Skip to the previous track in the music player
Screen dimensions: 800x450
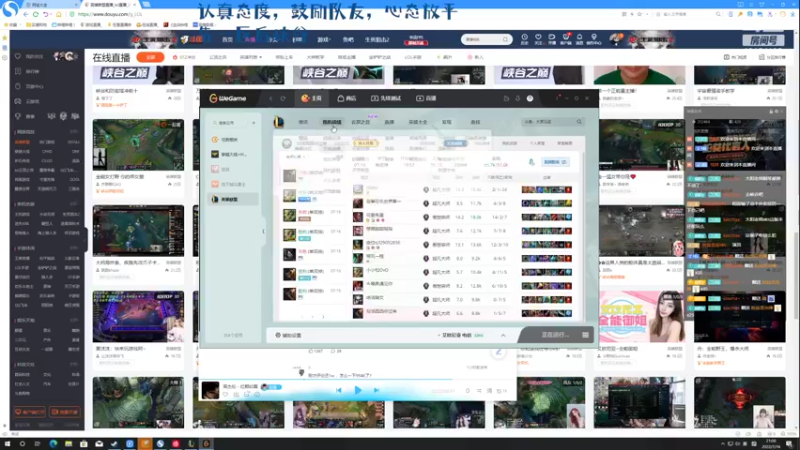pos(339,390)
